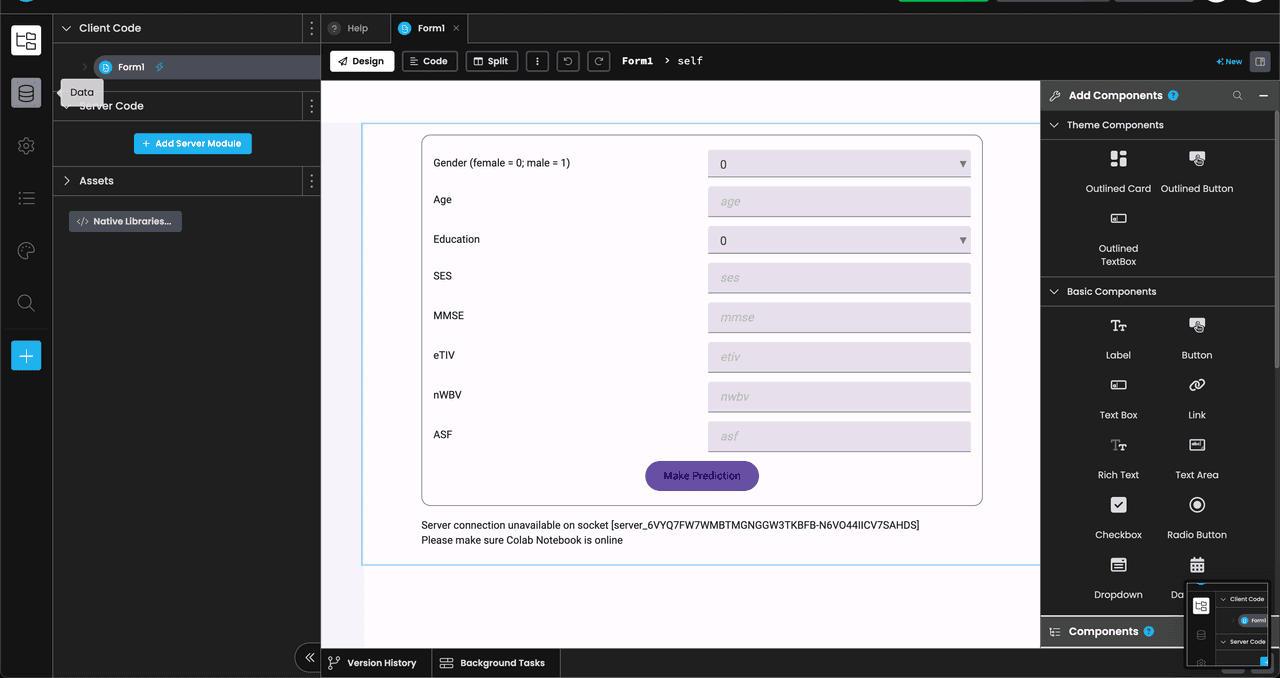
Task: Open the Gender dropdown in the form
Action: 838,164
